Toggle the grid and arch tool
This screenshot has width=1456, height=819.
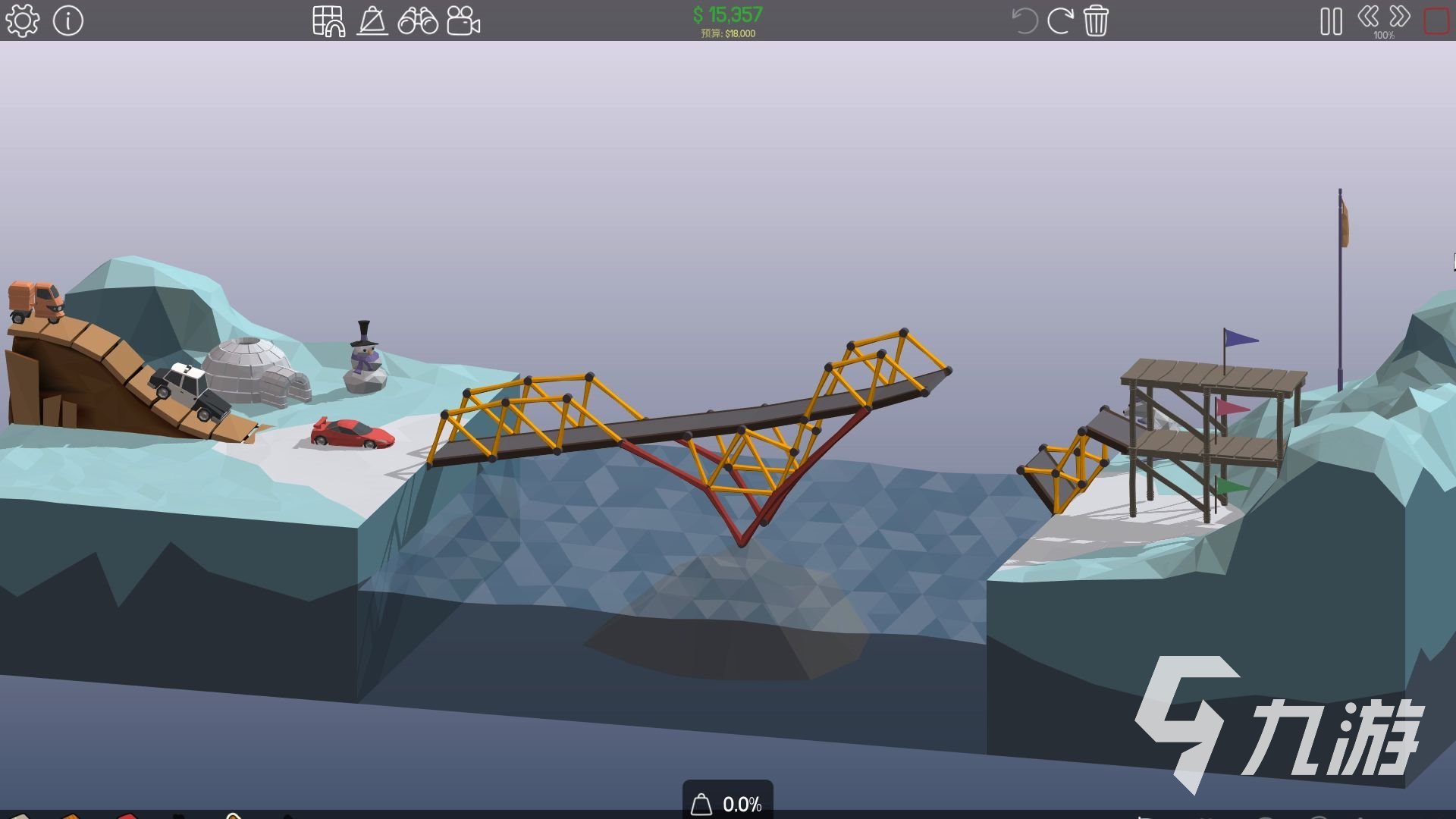(x=328, y=20)
